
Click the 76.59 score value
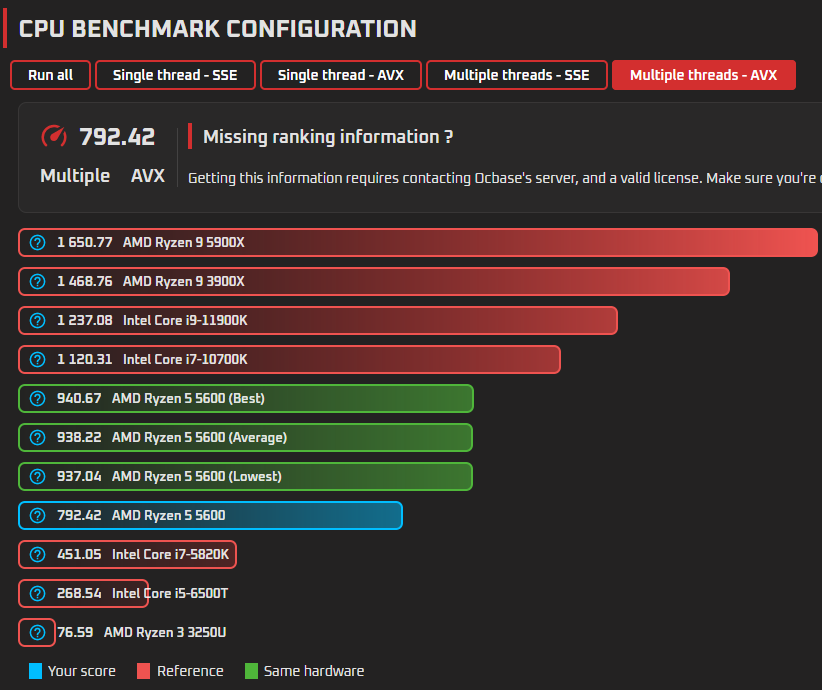point(75,632)
